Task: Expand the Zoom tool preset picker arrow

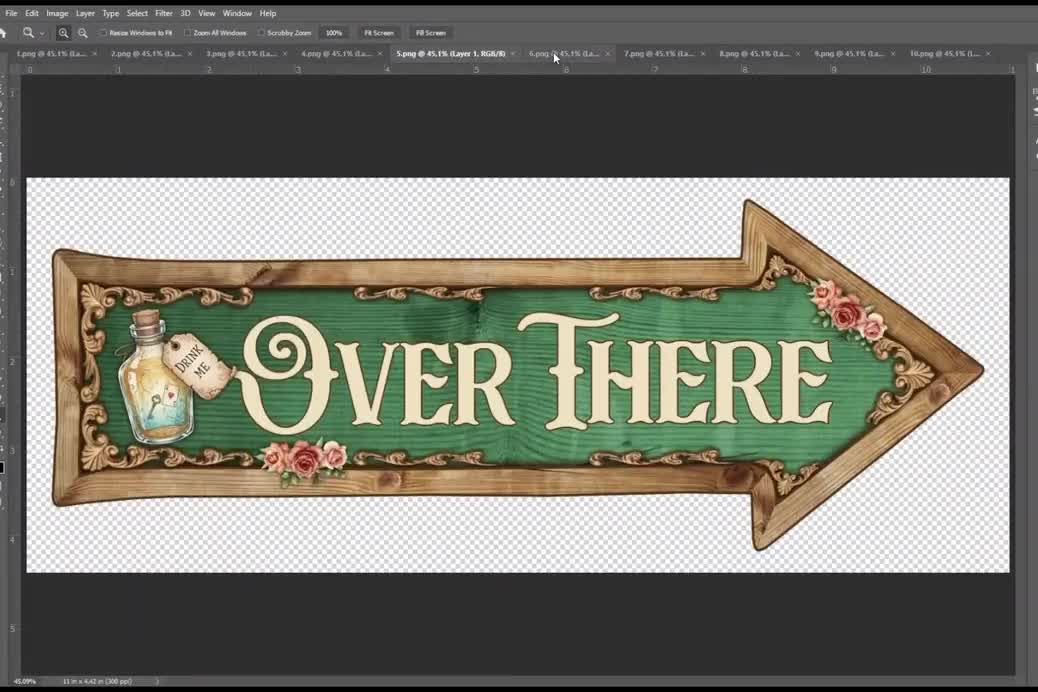Action: coord(42,33)
